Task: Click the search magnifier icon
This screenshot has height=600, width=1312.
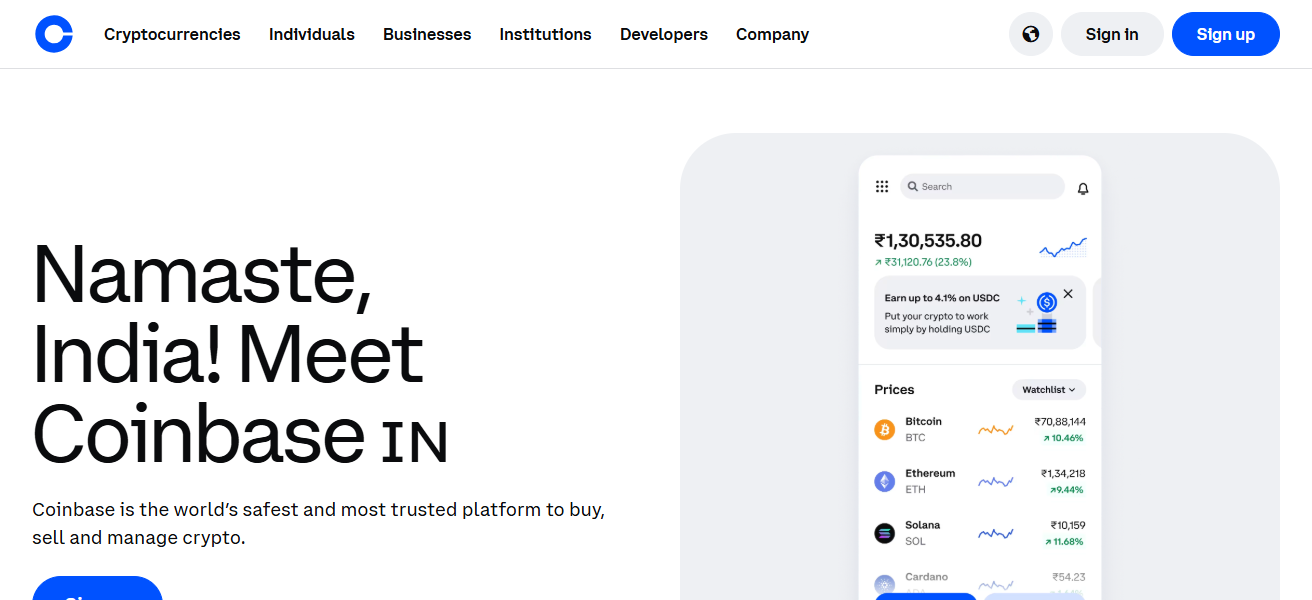Action: coord(912,186)
